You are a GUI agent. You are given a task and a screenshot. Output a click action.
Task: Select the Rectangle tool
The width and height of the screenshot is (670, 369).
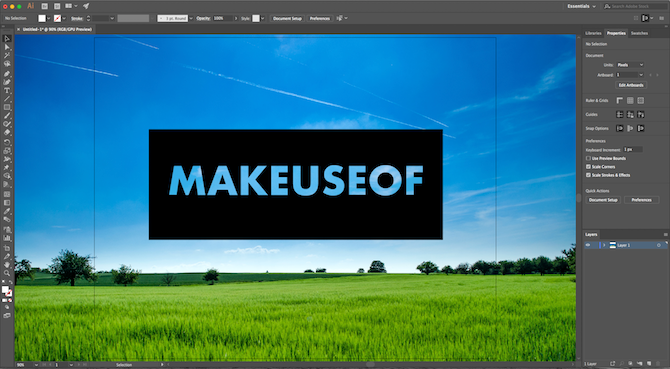(x=7, y=107)
